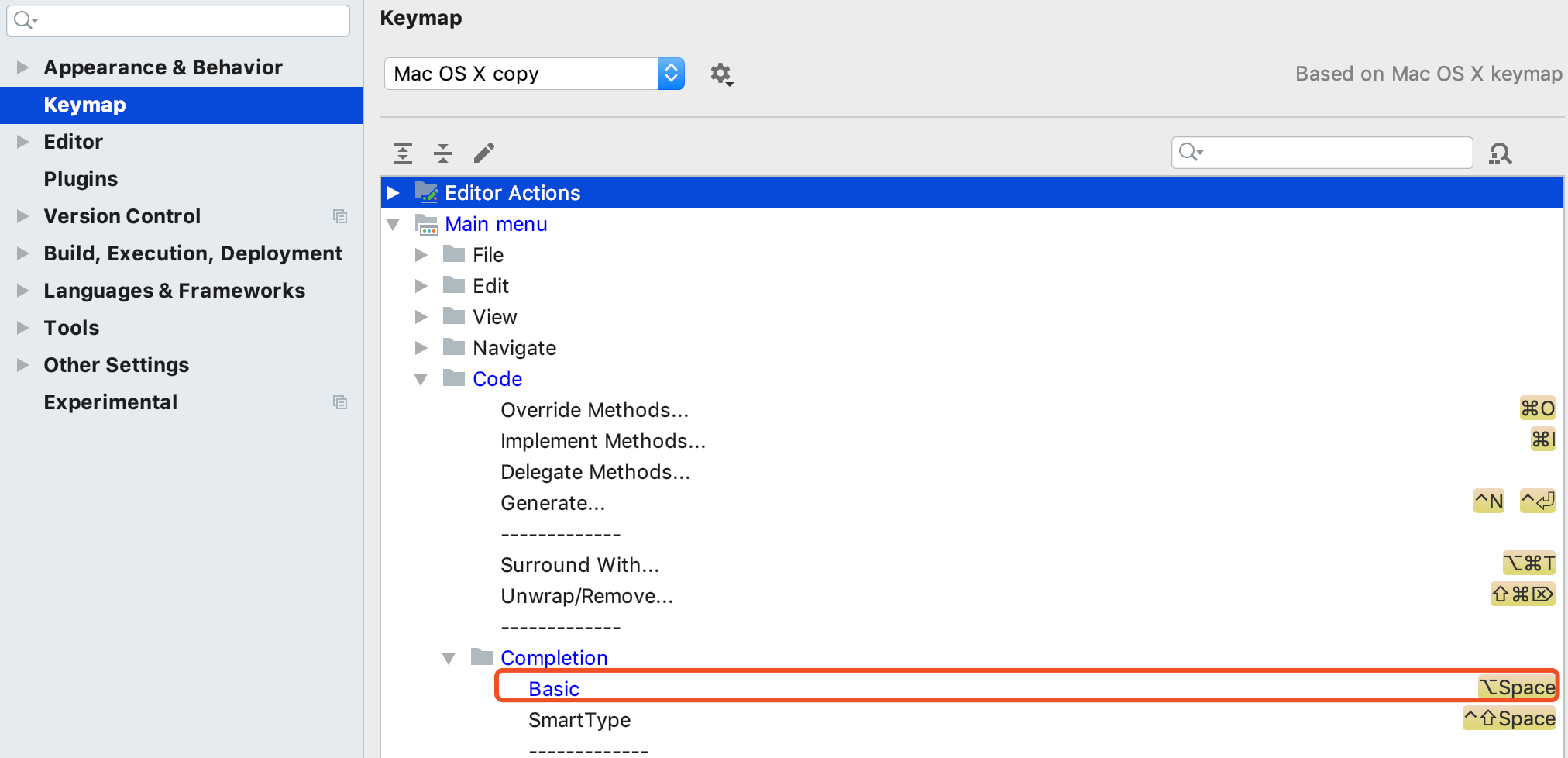Expand the Other Settings section arrow
Image resolution: width=1568 pixels, height=758 pixels.
pos(23,365)
